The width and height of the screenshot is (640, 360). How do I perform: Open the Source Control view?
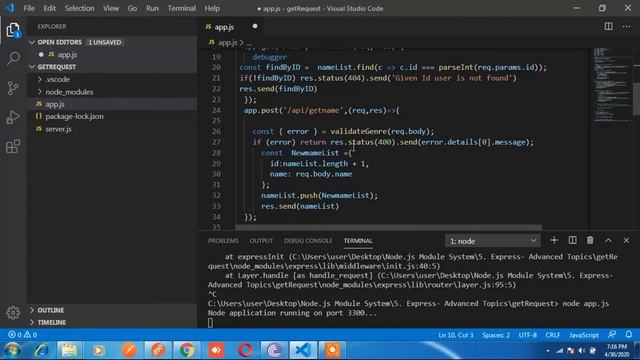point(13,88)
